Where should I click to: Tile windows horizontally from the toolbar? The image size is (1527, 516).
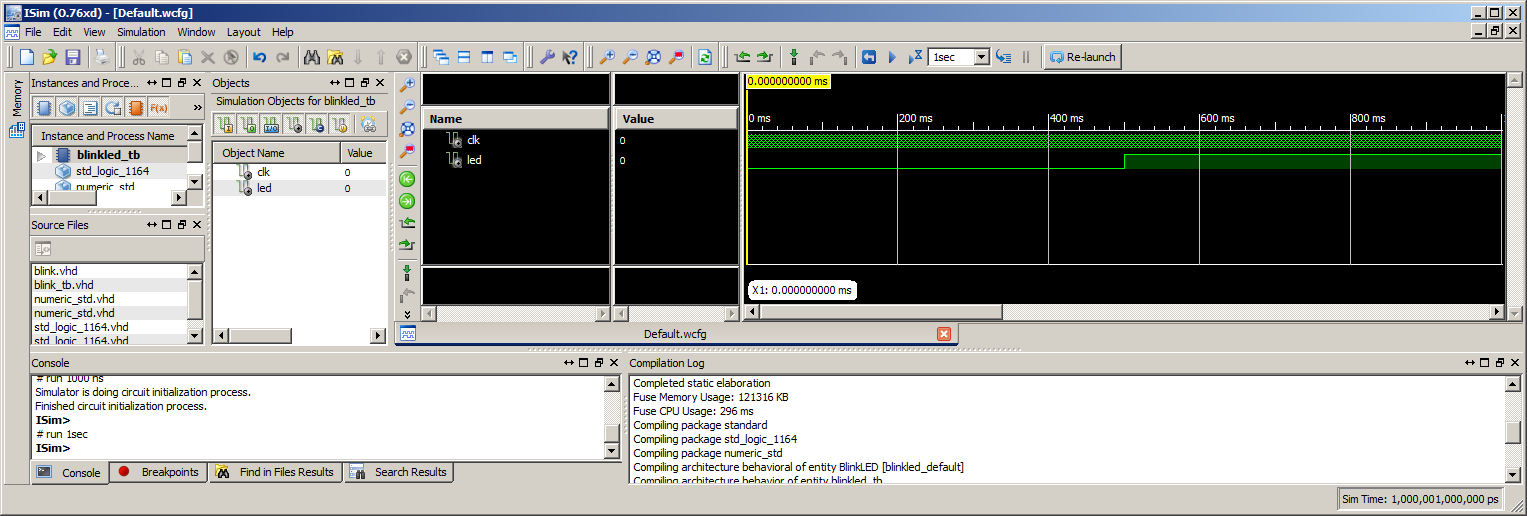click(464, 57)
